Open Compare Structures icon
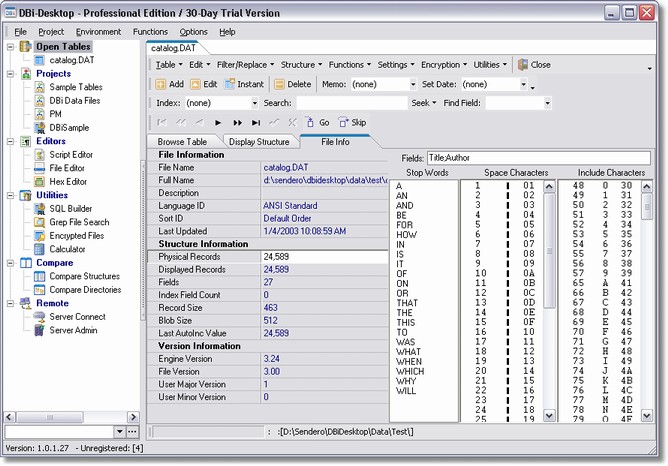Screen dimensions: 668x466 (x=40, y=276)
